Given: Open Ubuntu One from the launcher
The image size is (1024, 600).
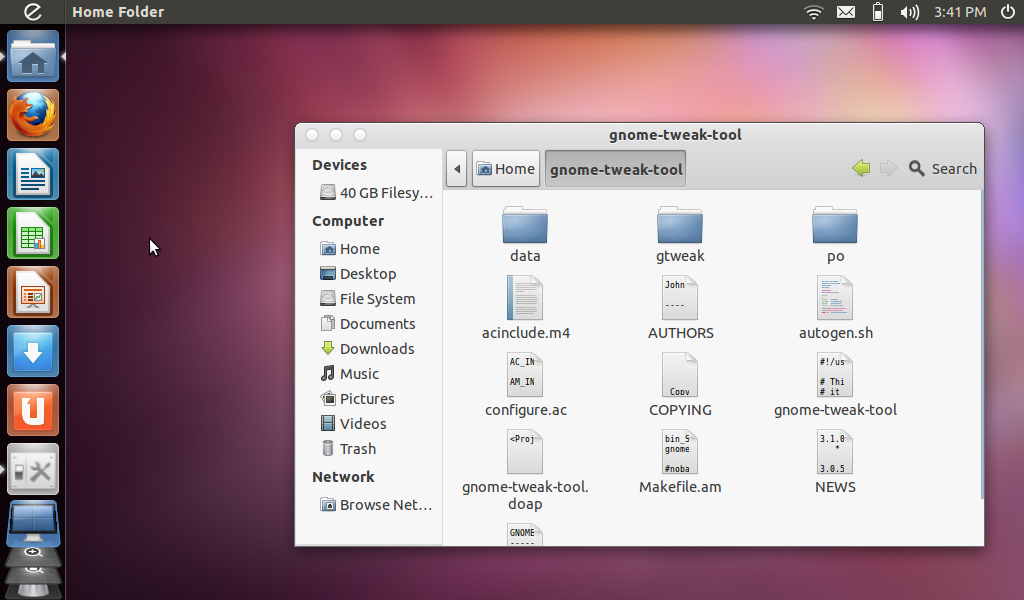Looking at the screenshot, I should 33,410.
